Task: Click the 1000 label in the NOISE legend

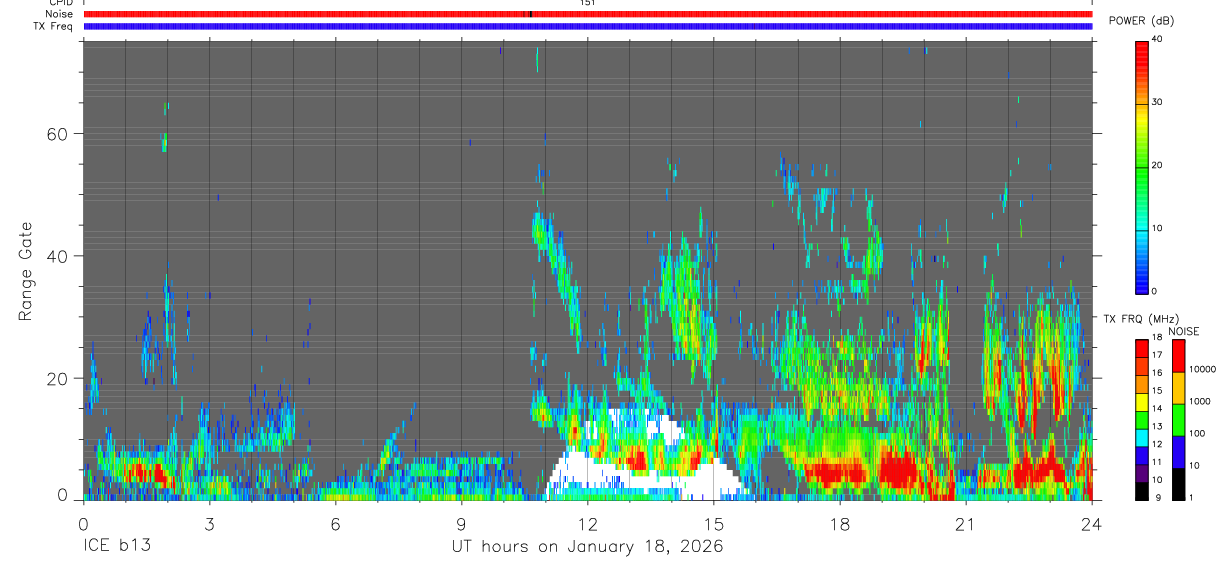Action: tap(1201, 401)
